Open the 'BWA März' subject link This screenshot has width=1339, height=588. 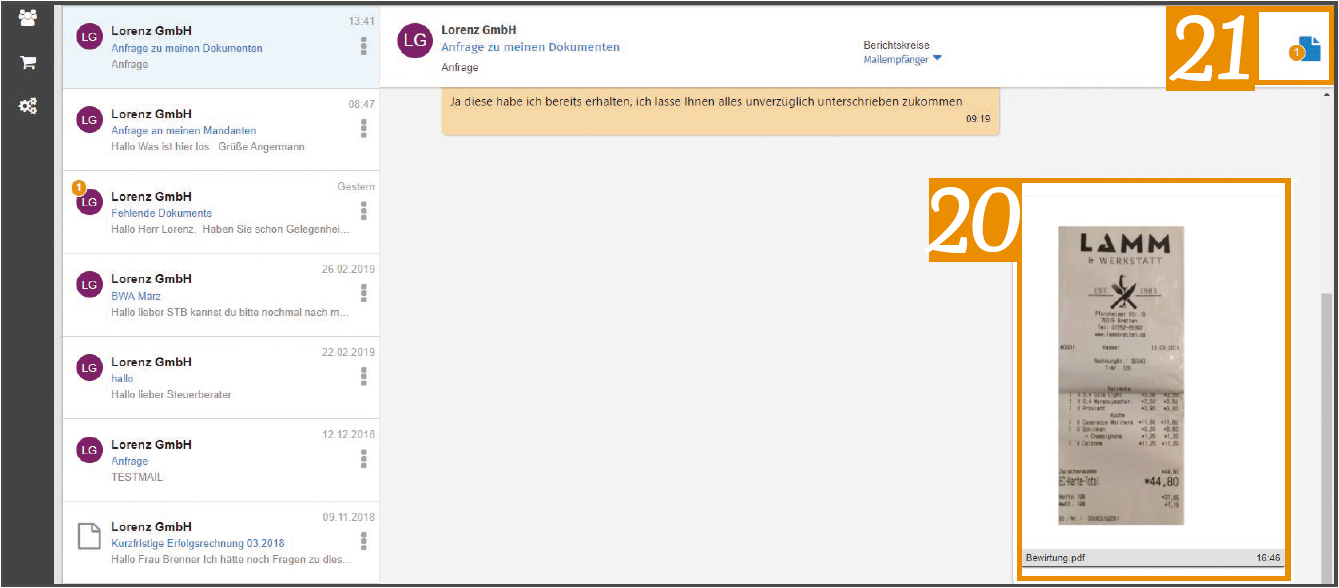[136, 296]
